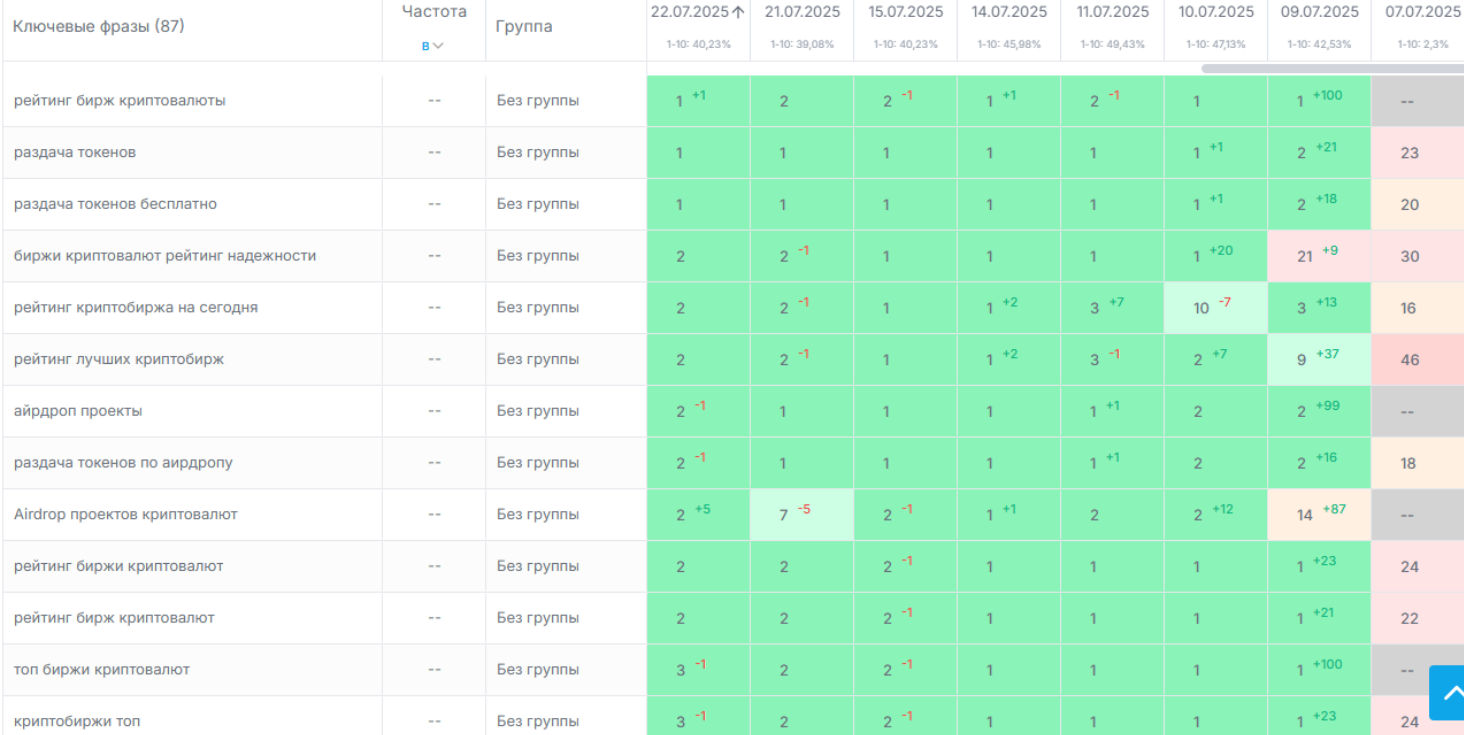1464x735 pixels.
Task: Click the Группа column header
Action: click(x=524, y=26)
